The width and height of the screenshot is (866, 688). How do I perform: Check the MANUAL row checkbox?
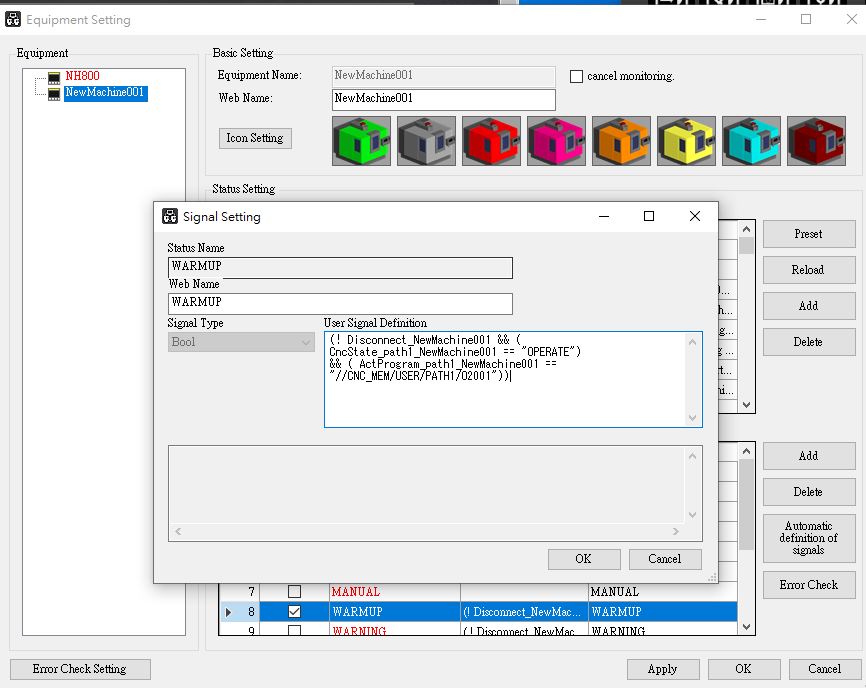click(294, 592)
